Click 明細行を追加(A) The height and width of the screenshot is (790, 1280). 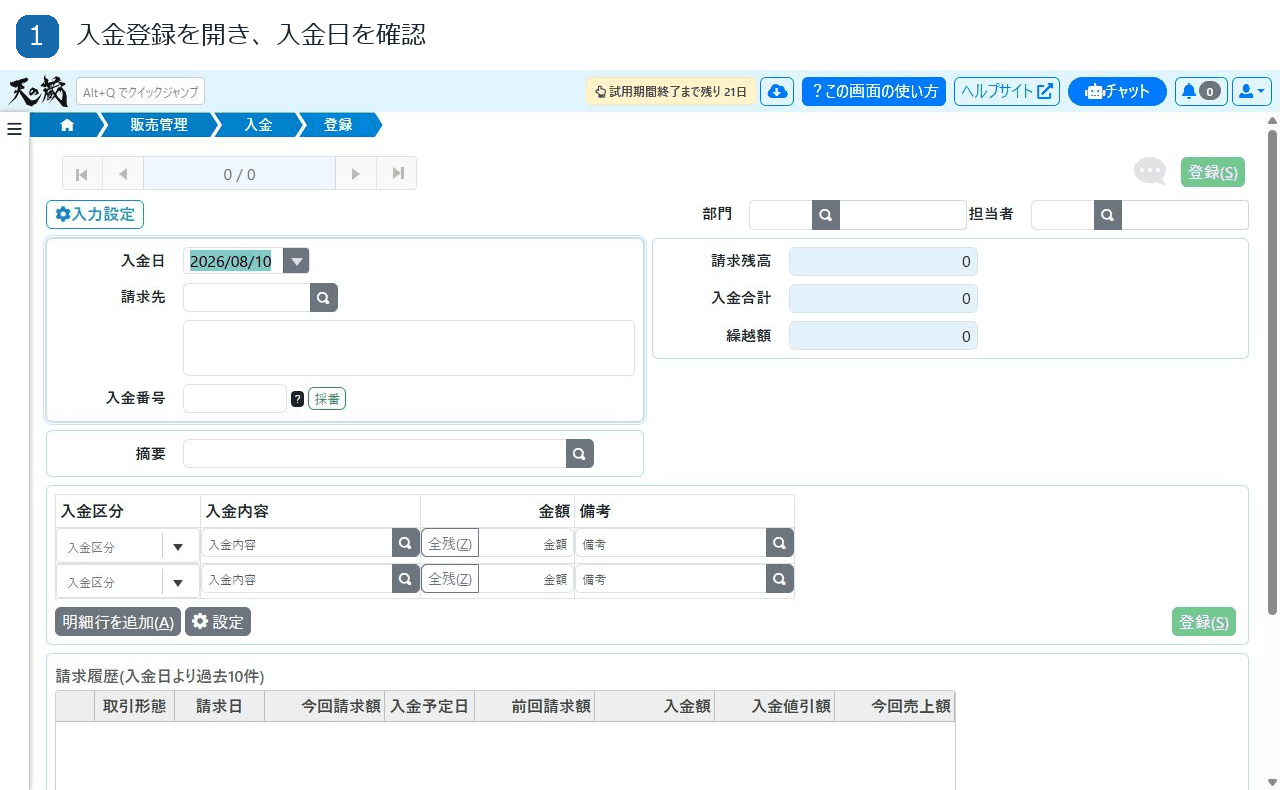point(118,622)
